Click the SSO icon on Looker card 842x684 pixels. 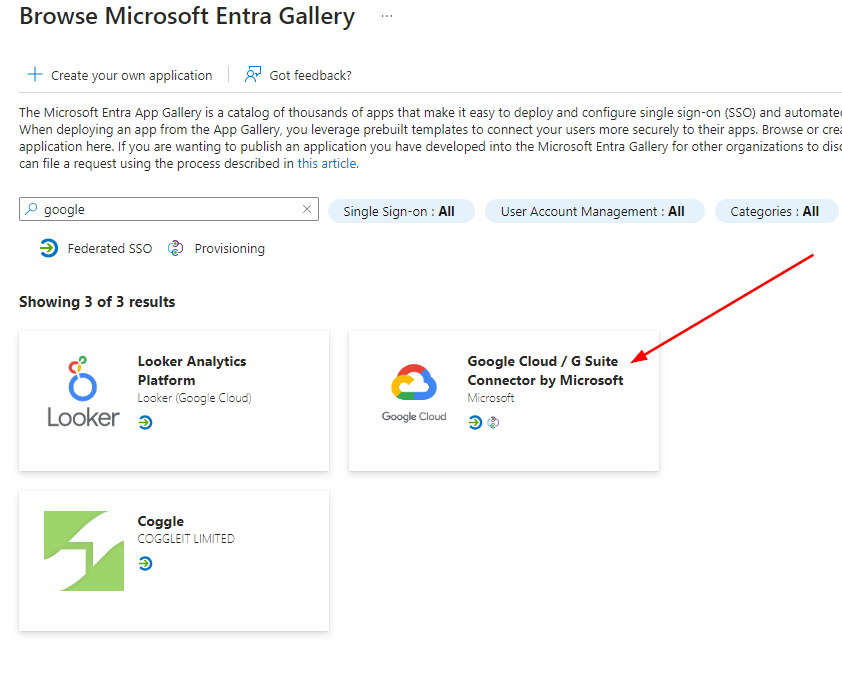click(146, 423)
